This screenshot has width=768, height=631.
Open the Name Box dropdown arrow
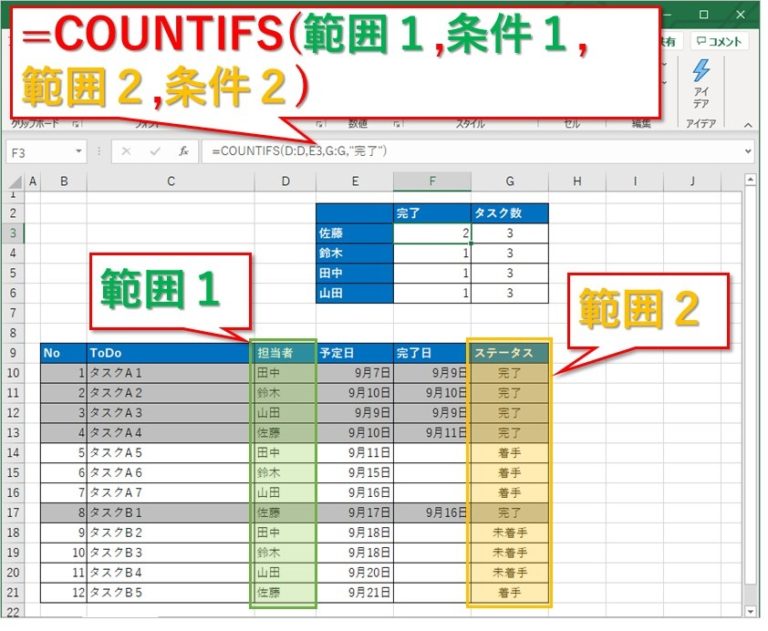(79, 152)
